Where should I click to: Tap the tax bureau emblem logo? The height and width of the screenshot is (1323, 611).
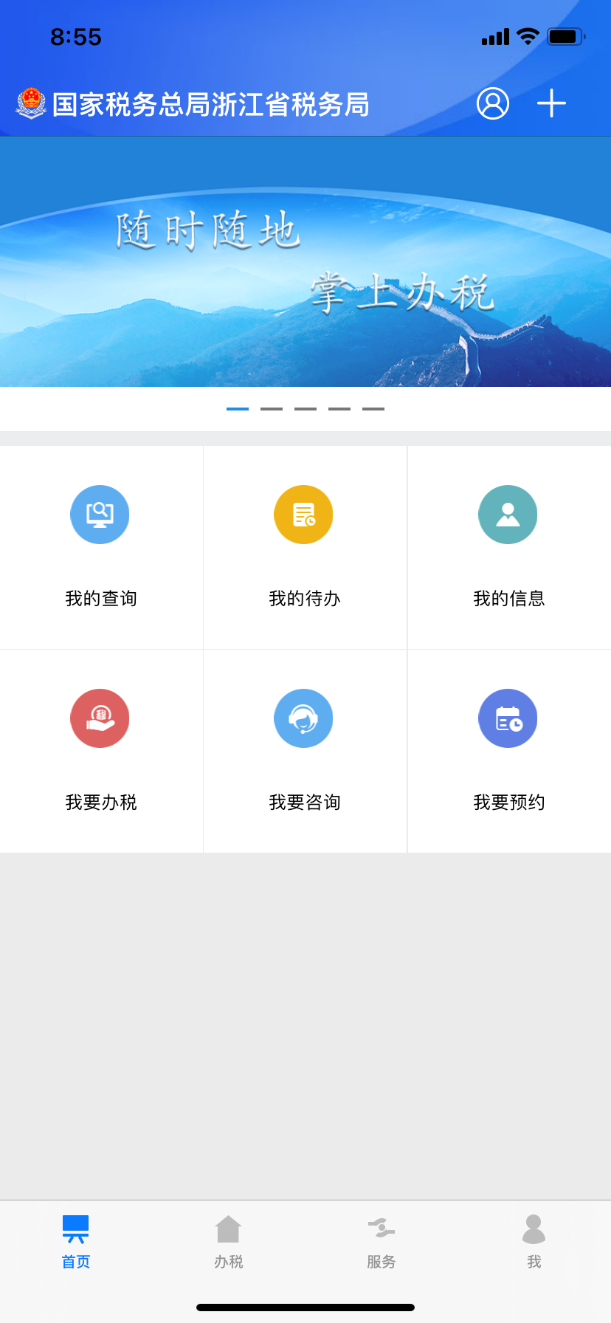coord(31,104)
